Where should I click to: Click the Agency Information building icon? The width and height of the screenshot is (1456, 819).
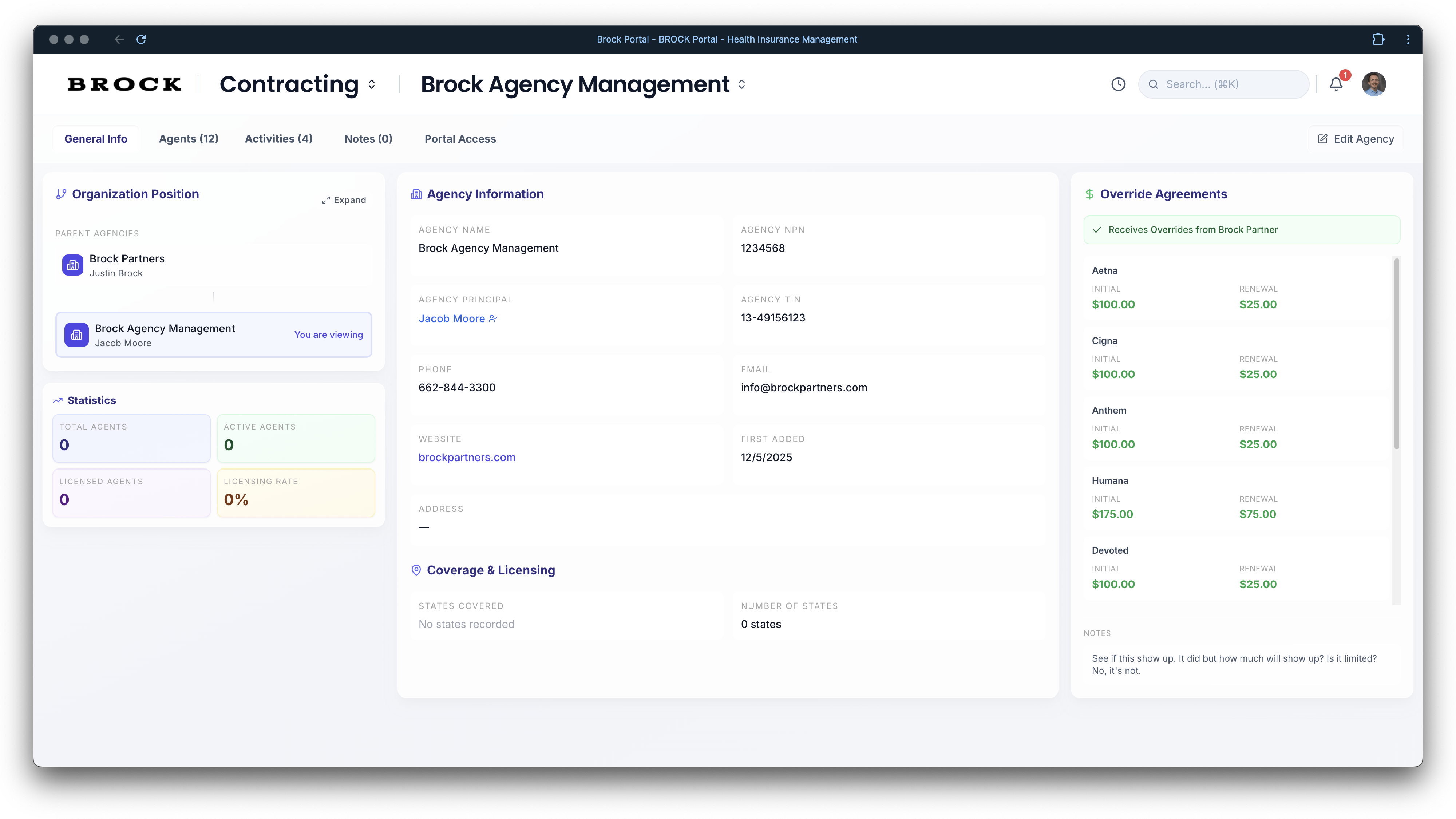(x=416, y=194)
